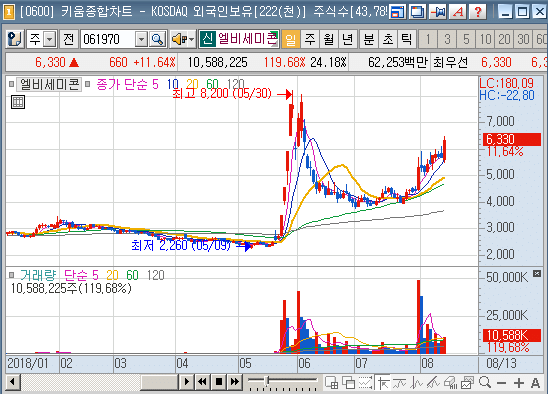Click the chart split-window icon
Screen dimensions: 548x394
(x=331, y=382)
